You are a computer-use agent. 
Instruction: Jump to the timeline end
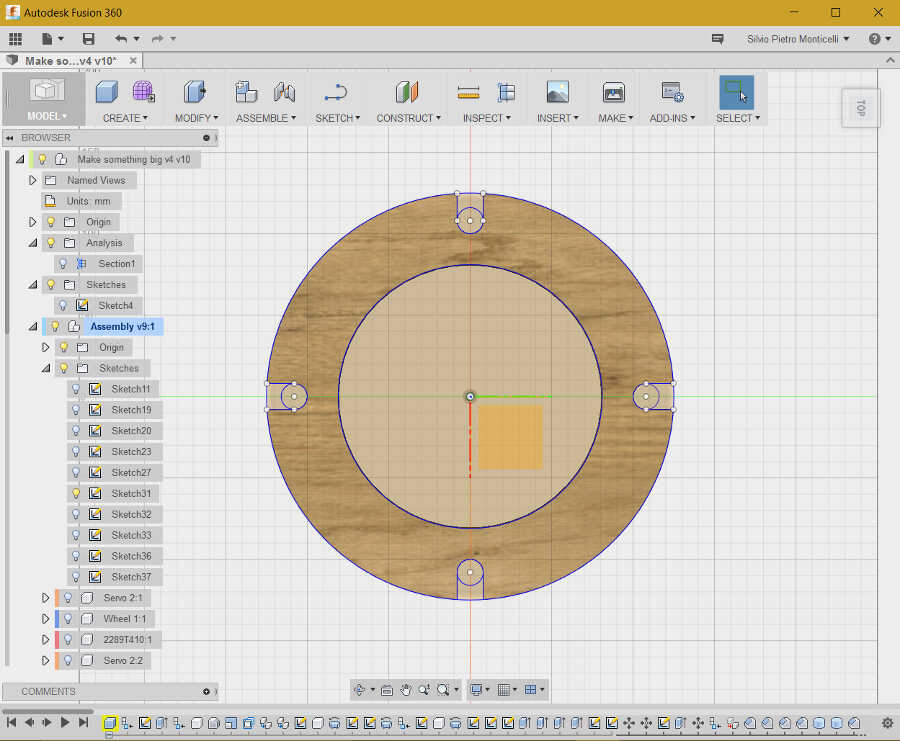pyautogui.click(x=83, y=722)
